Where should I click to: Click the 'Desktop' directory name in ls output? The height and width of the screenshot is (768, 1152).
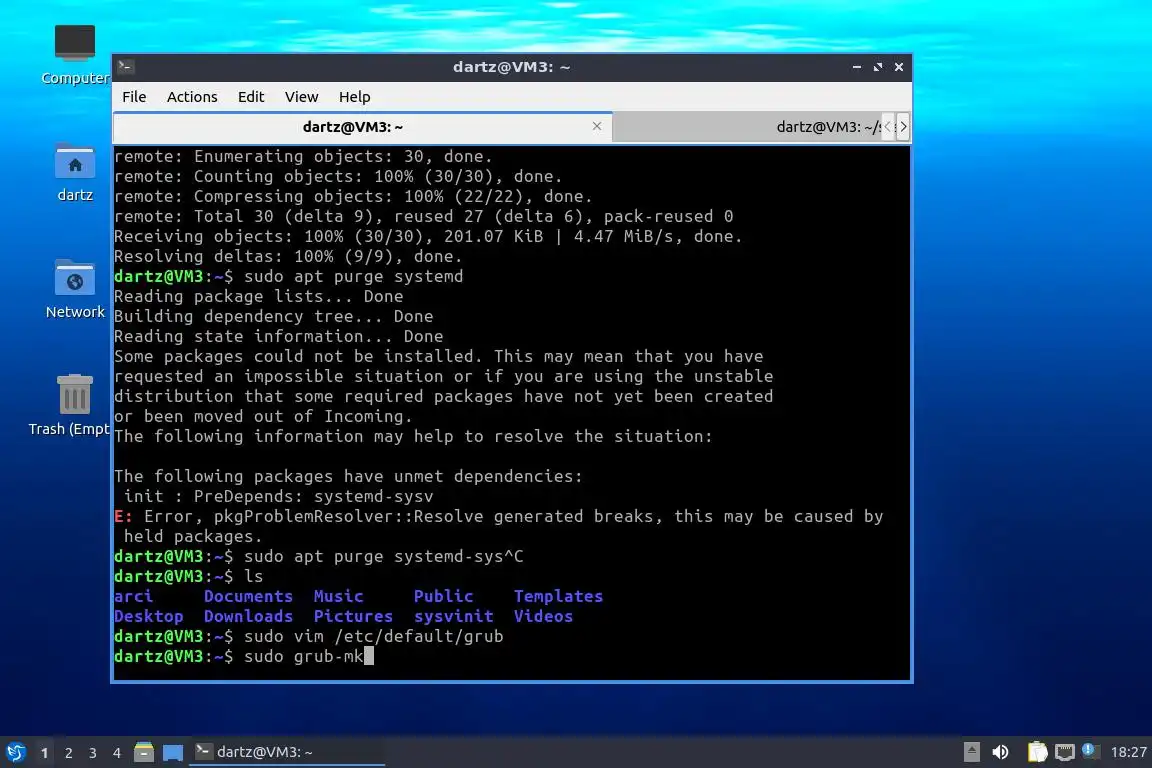[148, 617]
